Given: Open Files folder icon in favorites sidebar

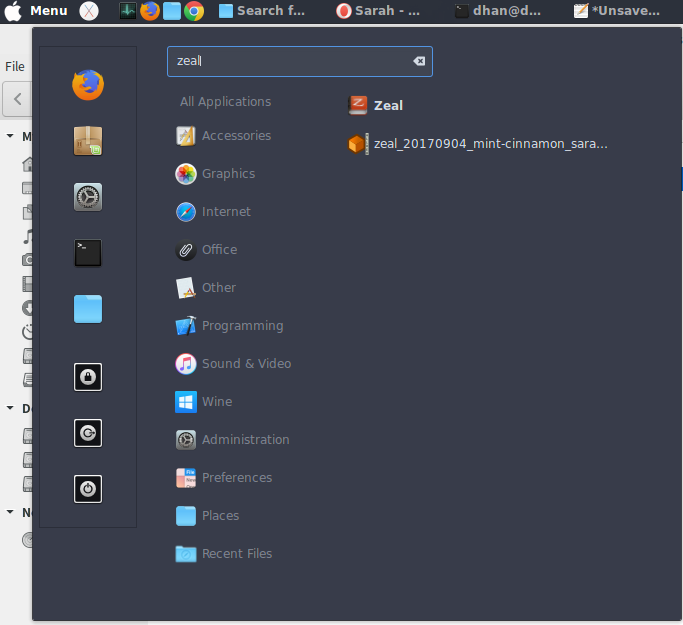Looking at the screenshot, I should pyautogui.click(x=88, y=309).
